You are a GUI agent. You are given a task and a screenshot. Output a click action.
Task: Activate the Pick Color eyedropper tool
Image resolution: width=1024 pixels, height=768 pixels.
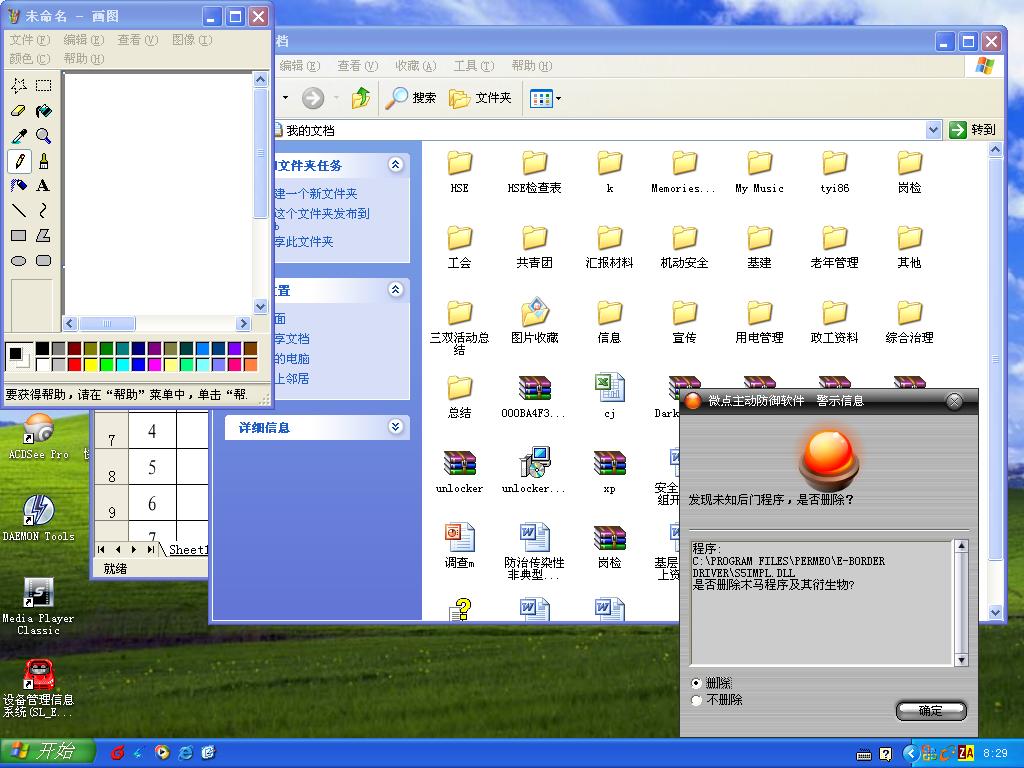click(19, 136)
